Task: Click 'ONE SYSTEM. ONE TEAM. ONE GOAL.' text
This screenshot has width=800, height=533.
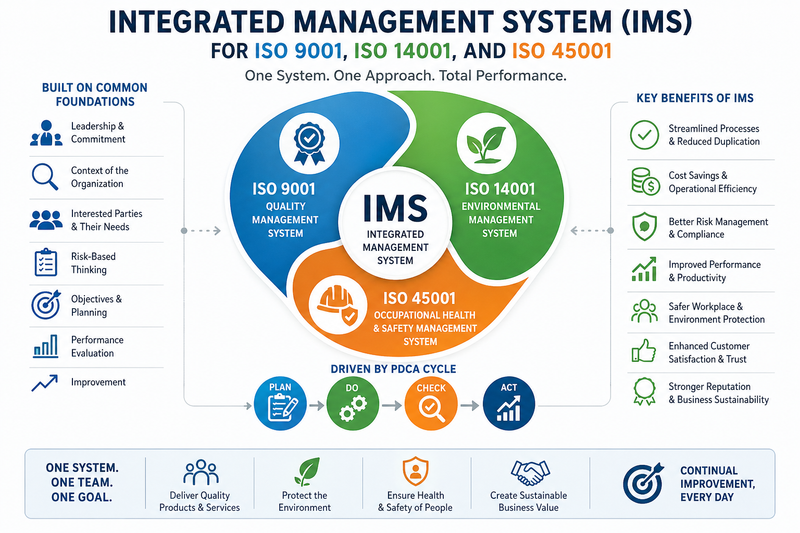Action: click(82, 482)
